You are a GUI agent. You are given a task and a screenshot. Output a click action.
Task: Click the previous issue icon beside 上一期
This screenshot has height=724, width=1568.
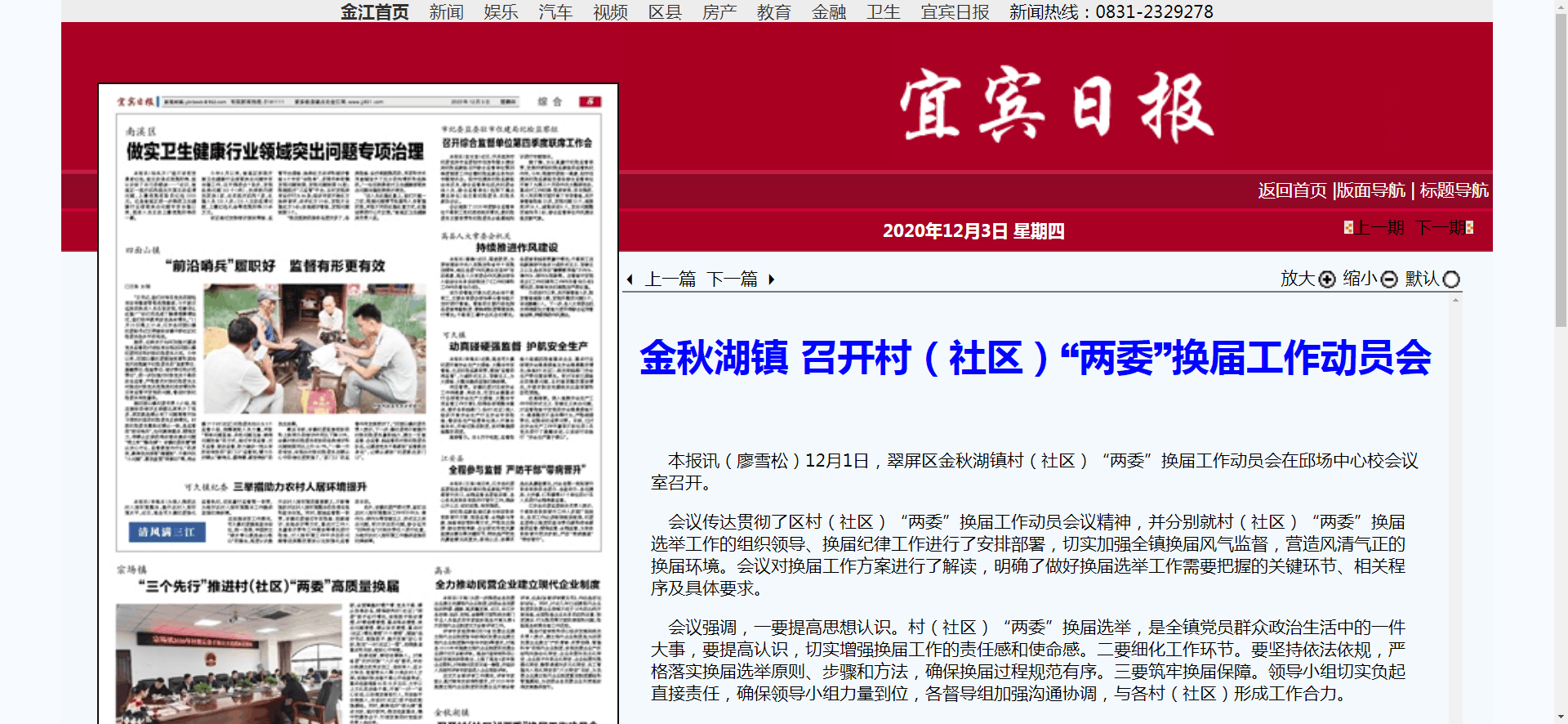(1348, 227)
